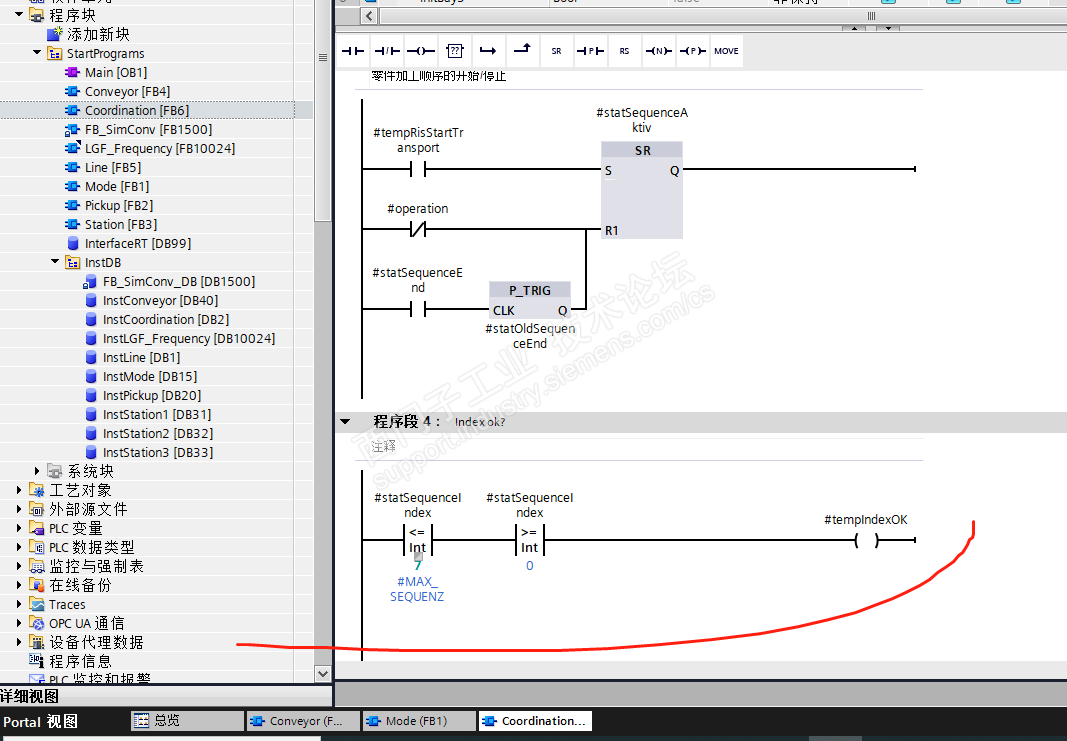Open the 总览 overview tab
Viewport: 1067px width, 741px height.
187,721
